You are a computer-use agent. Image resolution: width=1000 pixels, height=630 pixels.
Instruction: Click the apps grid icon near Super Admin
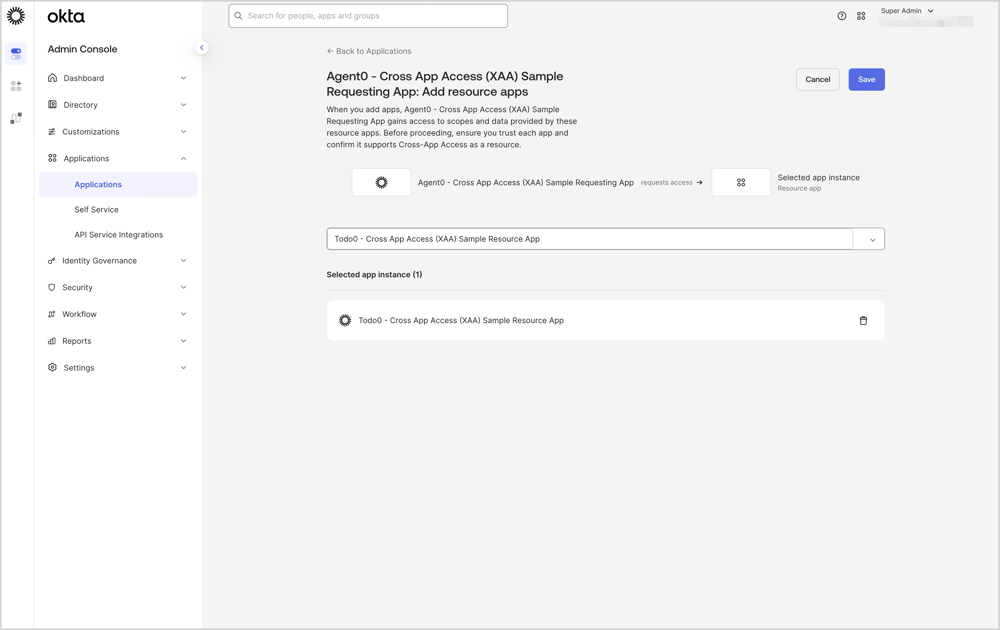[x=861, y=15]
